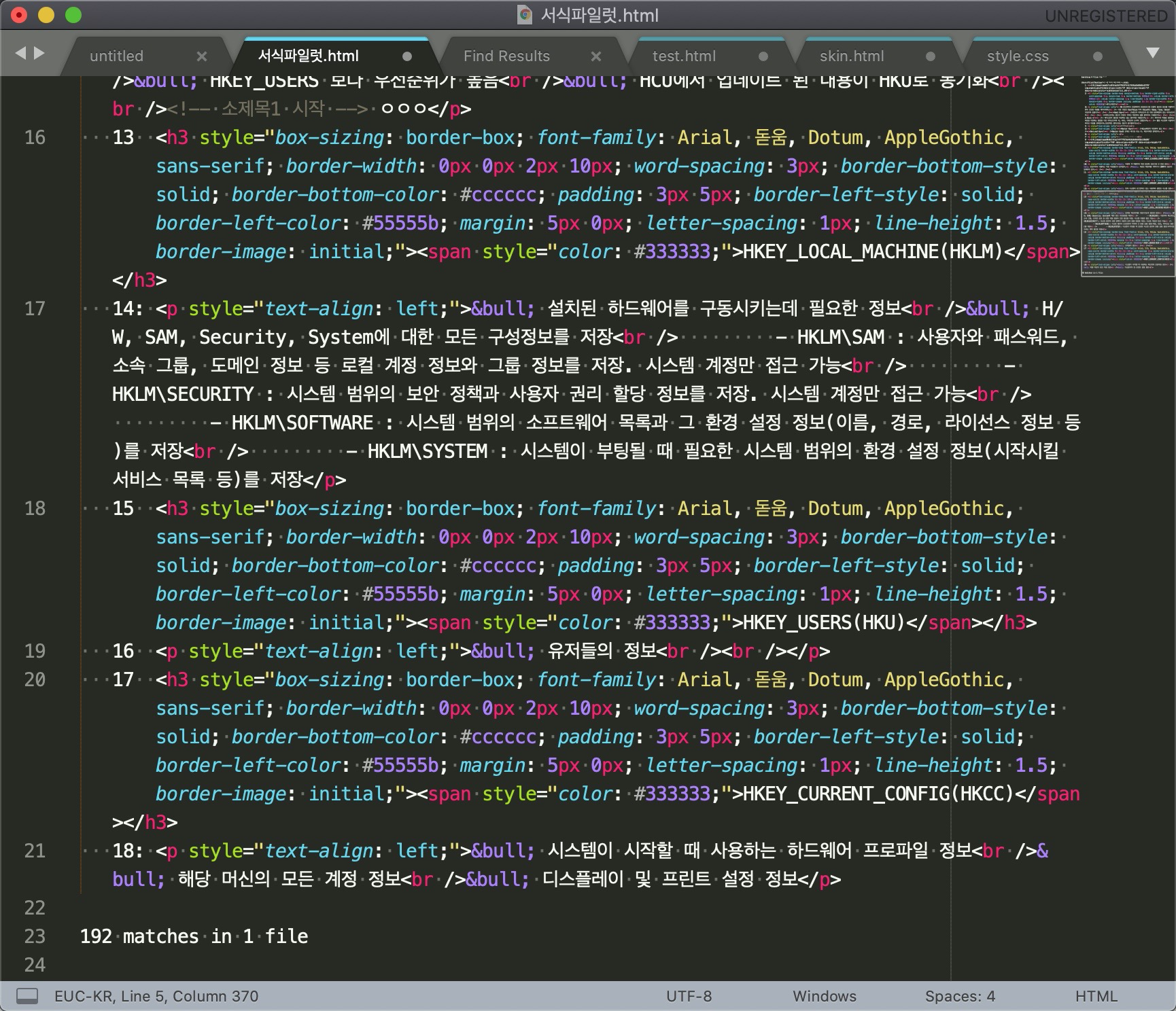Switch to the test.html tab

[x=684, y=56]
